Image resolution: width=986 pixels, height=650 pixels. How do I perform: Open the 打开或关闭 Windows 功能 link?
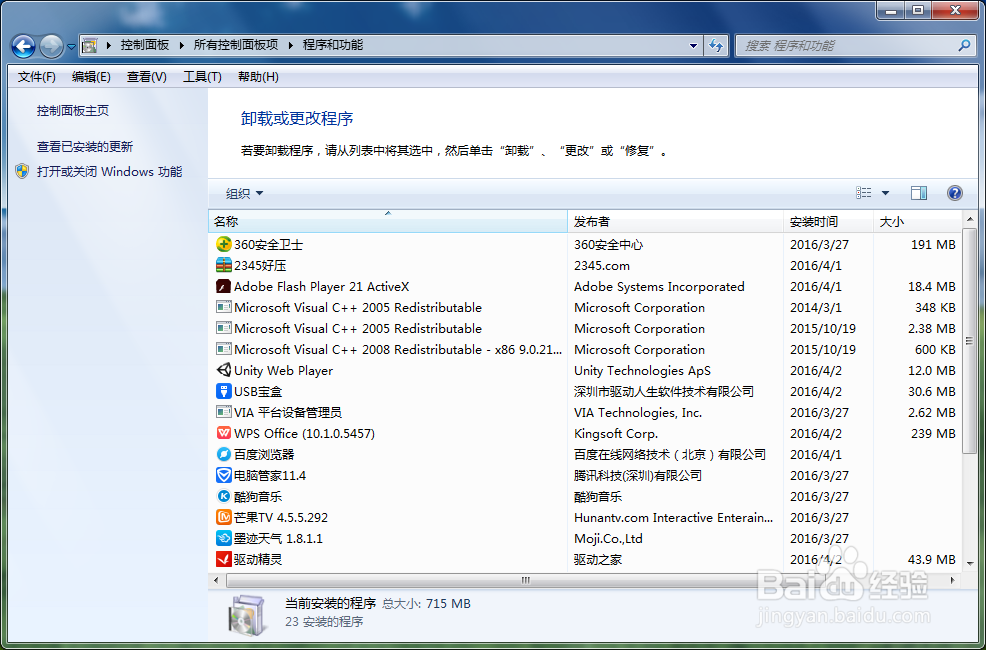(109, 172)
